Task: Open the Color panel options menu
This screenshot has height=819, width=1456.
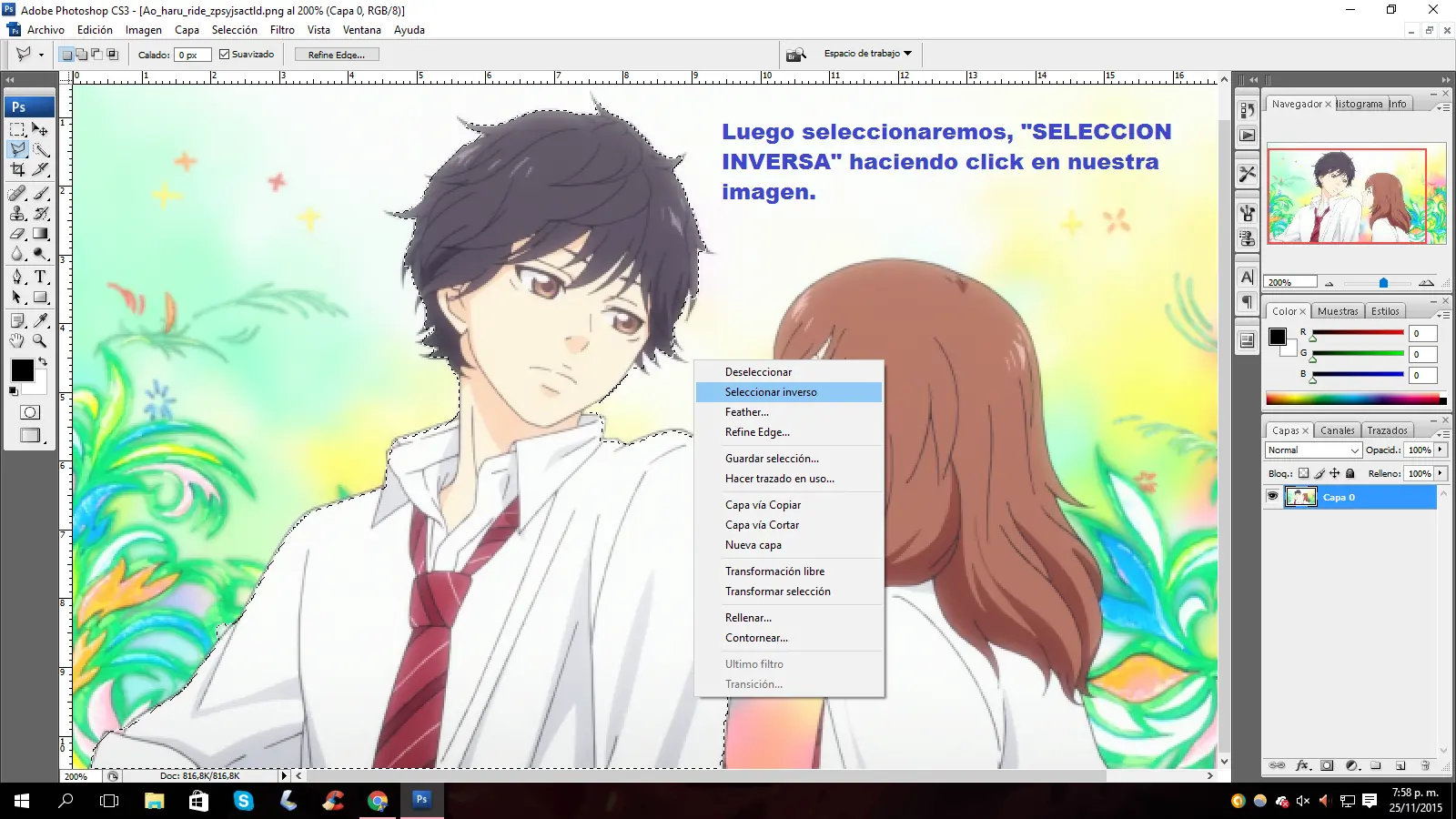Action: [1442, 314]
